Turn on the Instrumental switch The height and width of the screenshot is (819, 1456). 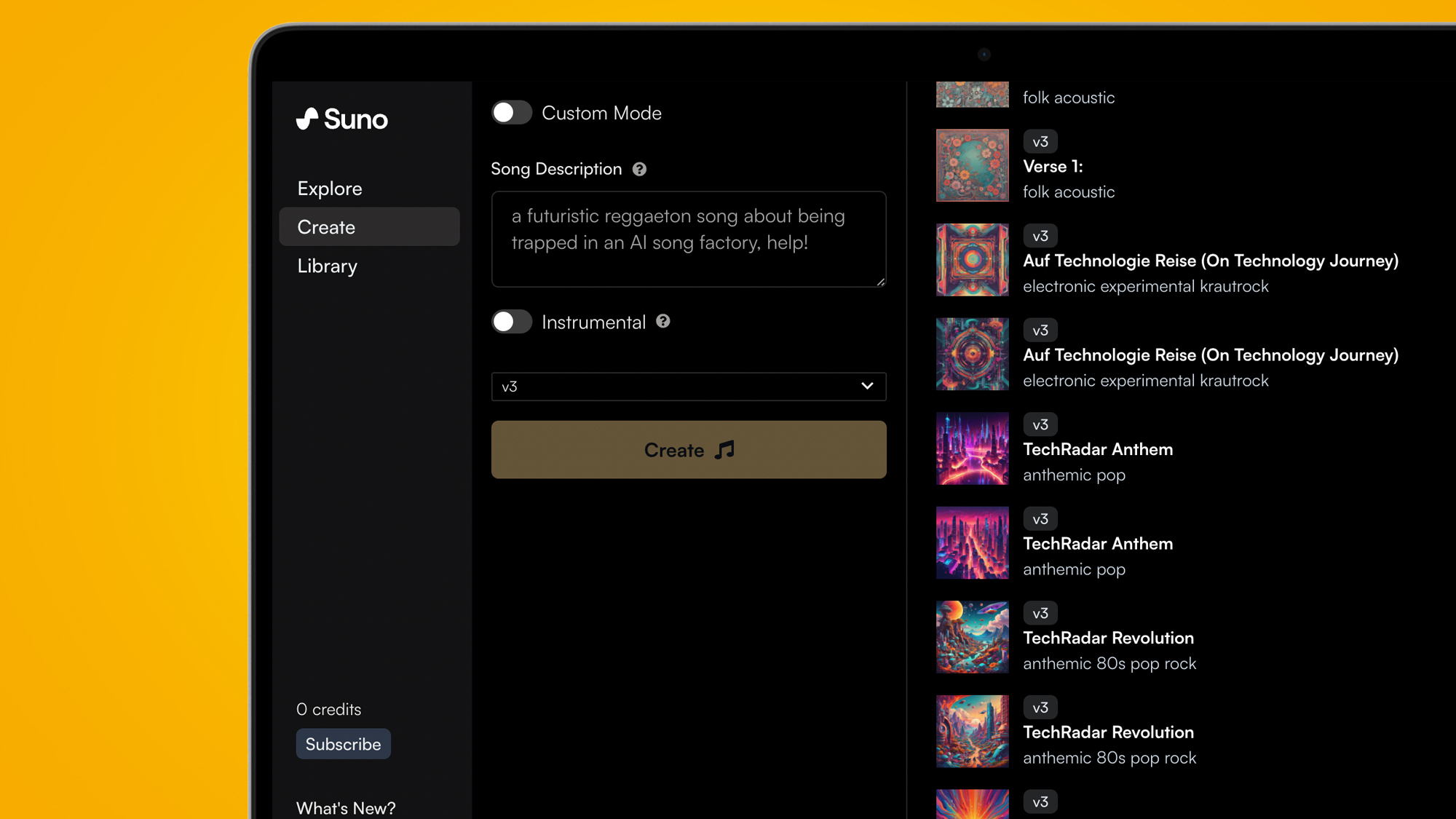(x=512, y=322)
